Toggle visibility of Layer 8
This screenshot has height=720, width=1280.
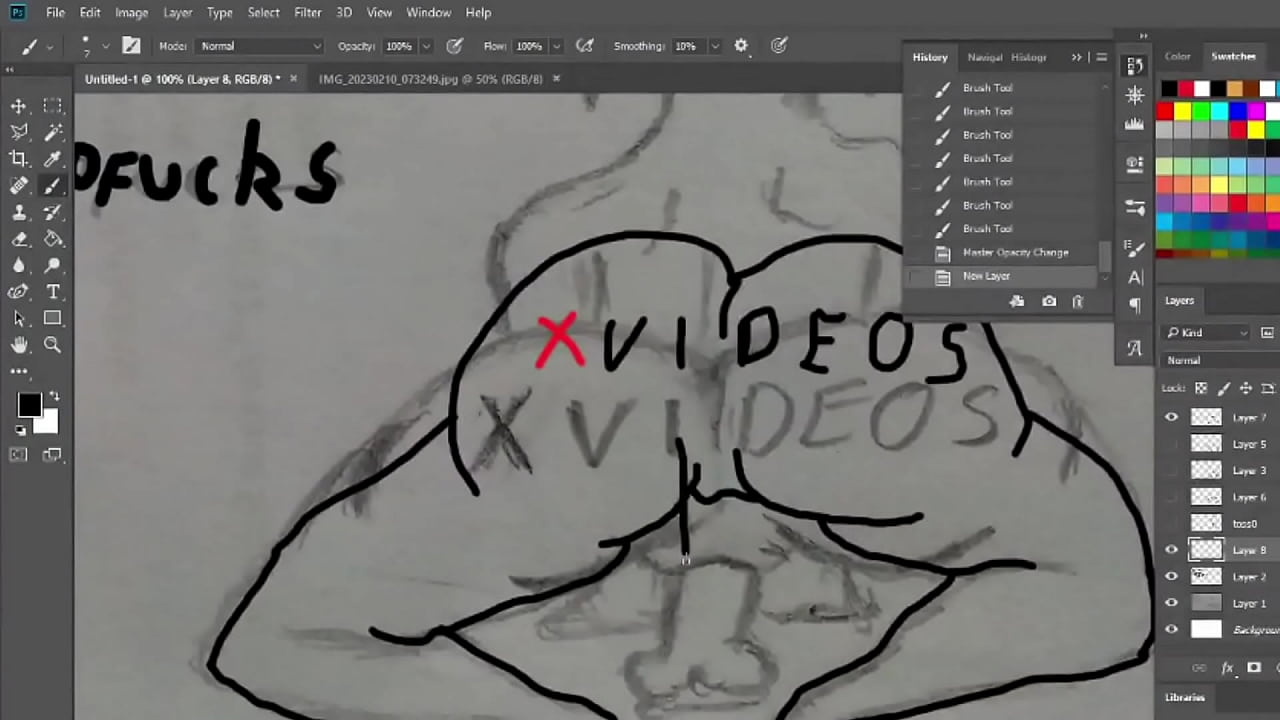click(x=1171, y=550)
